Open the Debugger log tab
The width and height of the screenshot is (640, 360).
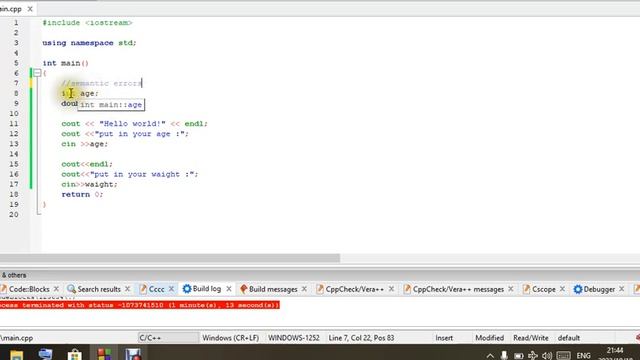pos(599,289)
